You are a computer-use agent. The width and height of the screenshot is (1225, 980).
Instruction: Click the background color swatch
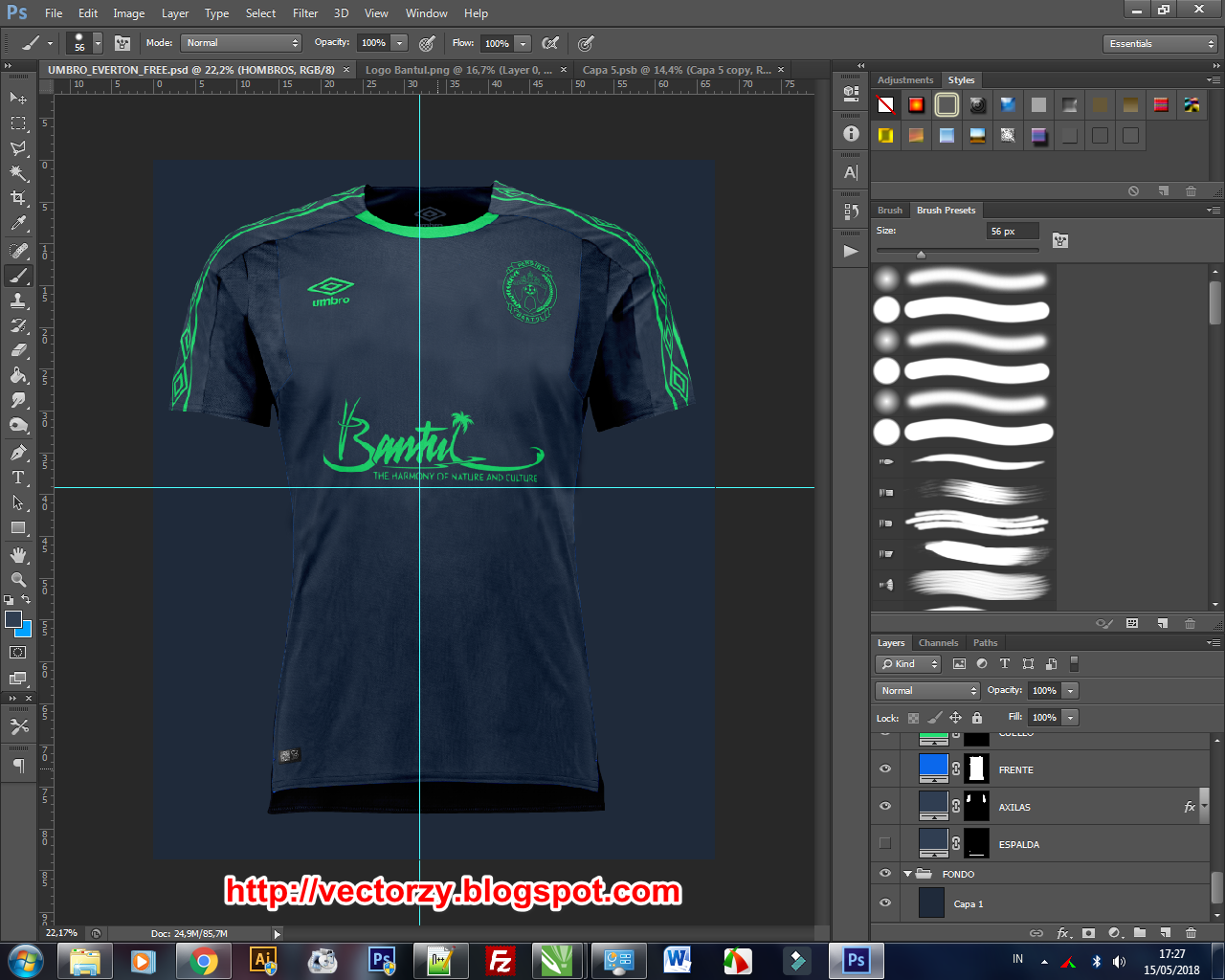(x=27, y=632)
